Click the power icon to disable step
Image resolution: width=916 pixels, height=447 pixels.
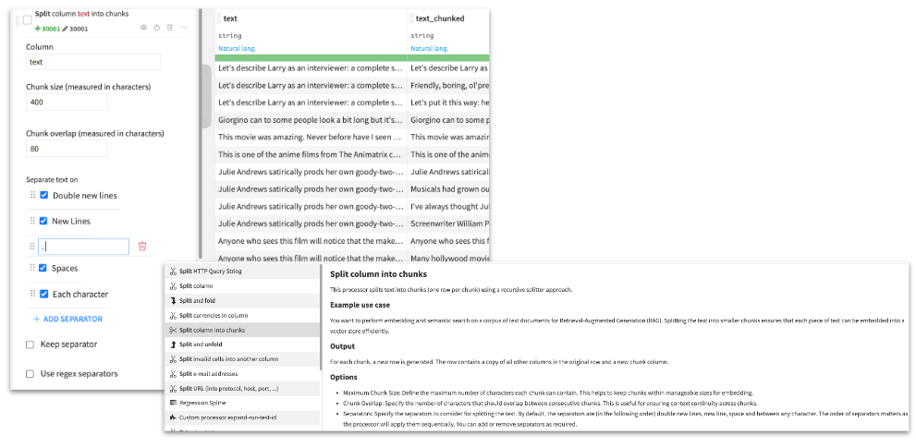point(157,27)
